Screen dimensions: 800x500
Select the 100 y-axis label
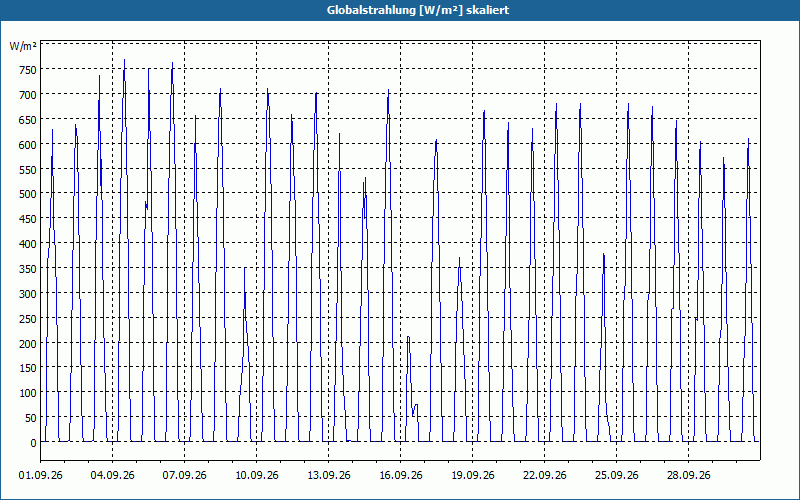point(28,393)
